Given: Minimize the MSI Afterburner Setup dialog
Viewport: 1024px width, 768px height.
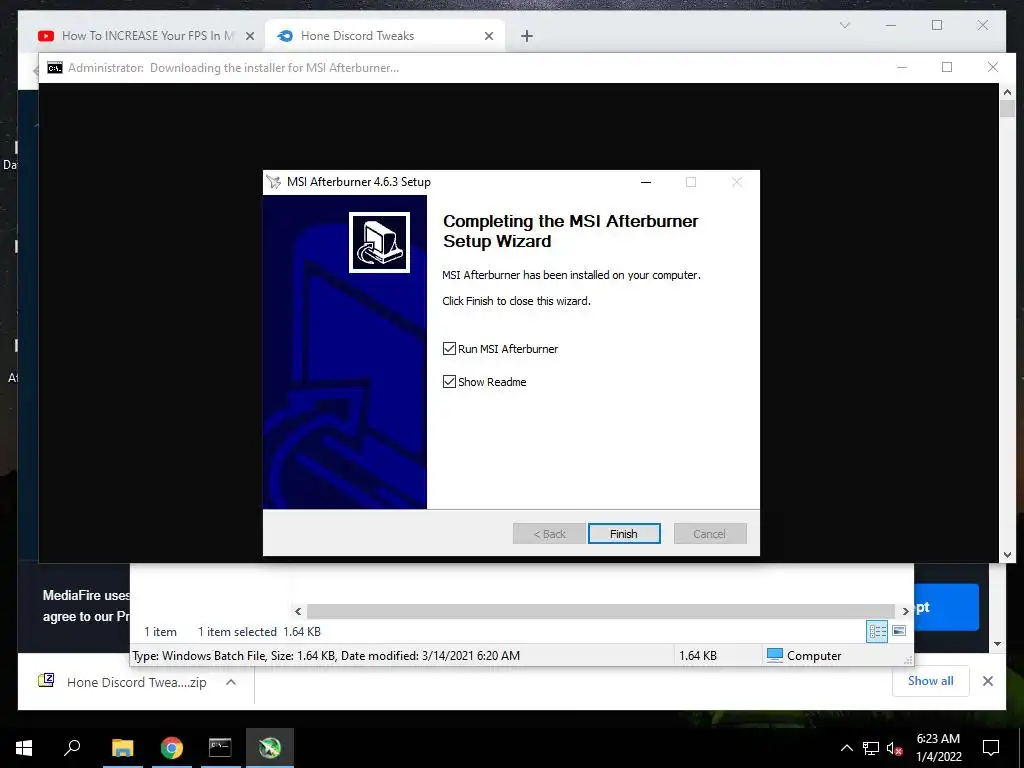Looking at the screenshot, I should (646, 182).
